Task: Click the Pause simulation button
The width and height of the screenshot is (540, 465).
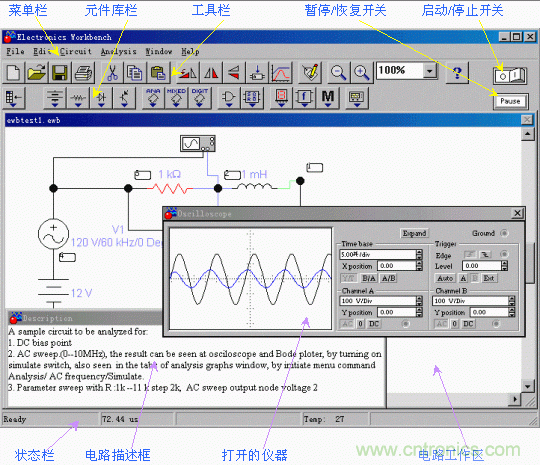Action: click(x=510, y=101)
